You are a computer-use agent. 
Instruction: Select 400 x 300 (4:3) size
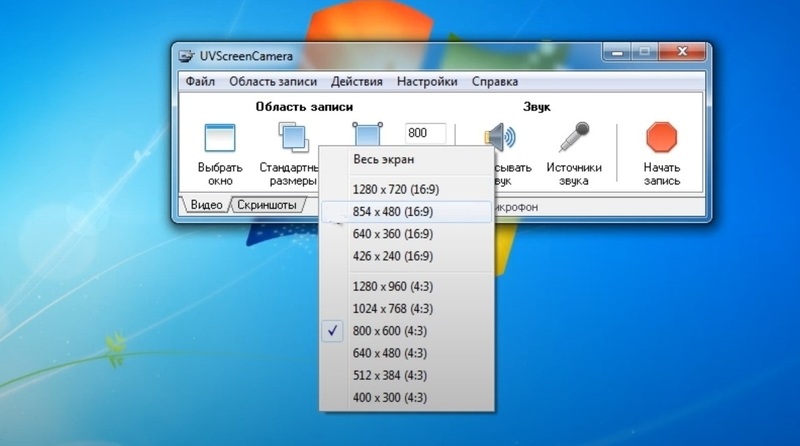[x=407, y=398]
